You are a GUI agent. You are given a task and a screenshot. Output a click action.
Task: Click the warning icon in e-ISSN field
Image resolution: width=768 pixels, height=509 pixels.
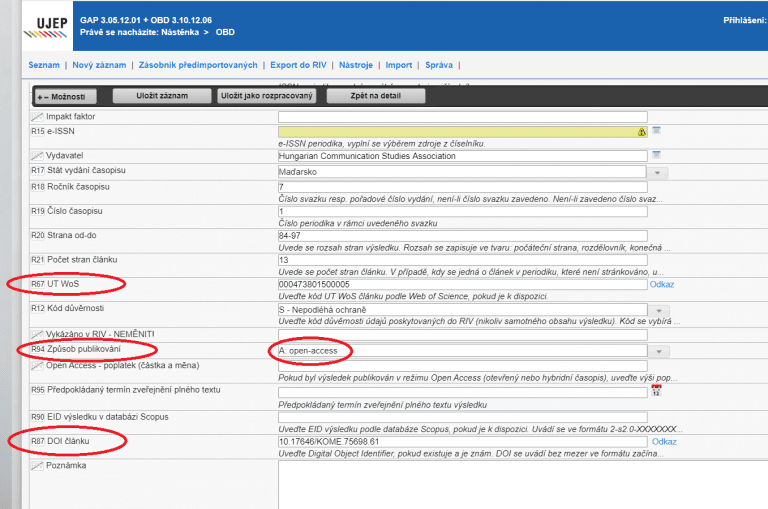[641, 131]
